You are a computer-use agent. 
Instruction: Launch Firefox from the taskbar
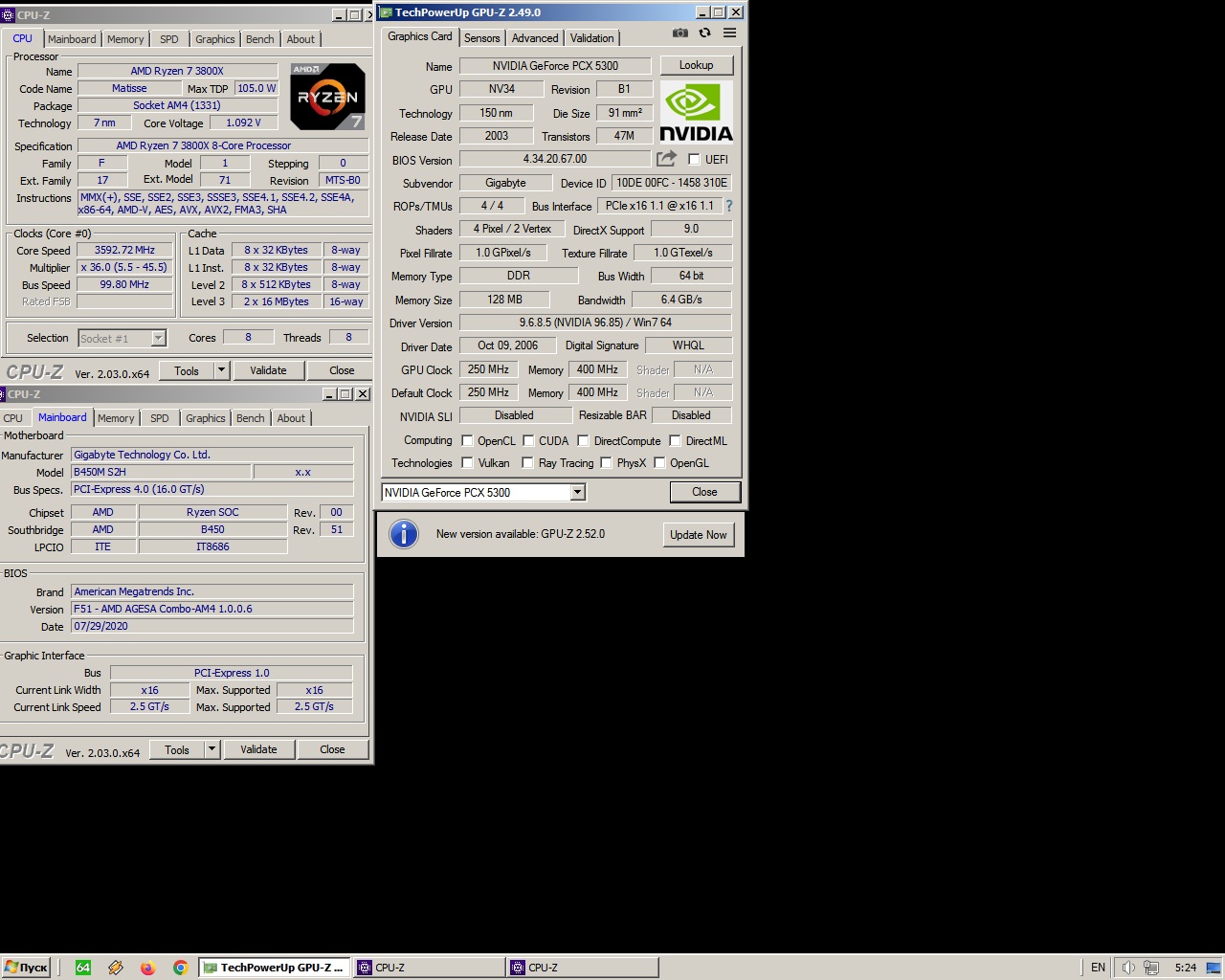[x=147, y=968]
